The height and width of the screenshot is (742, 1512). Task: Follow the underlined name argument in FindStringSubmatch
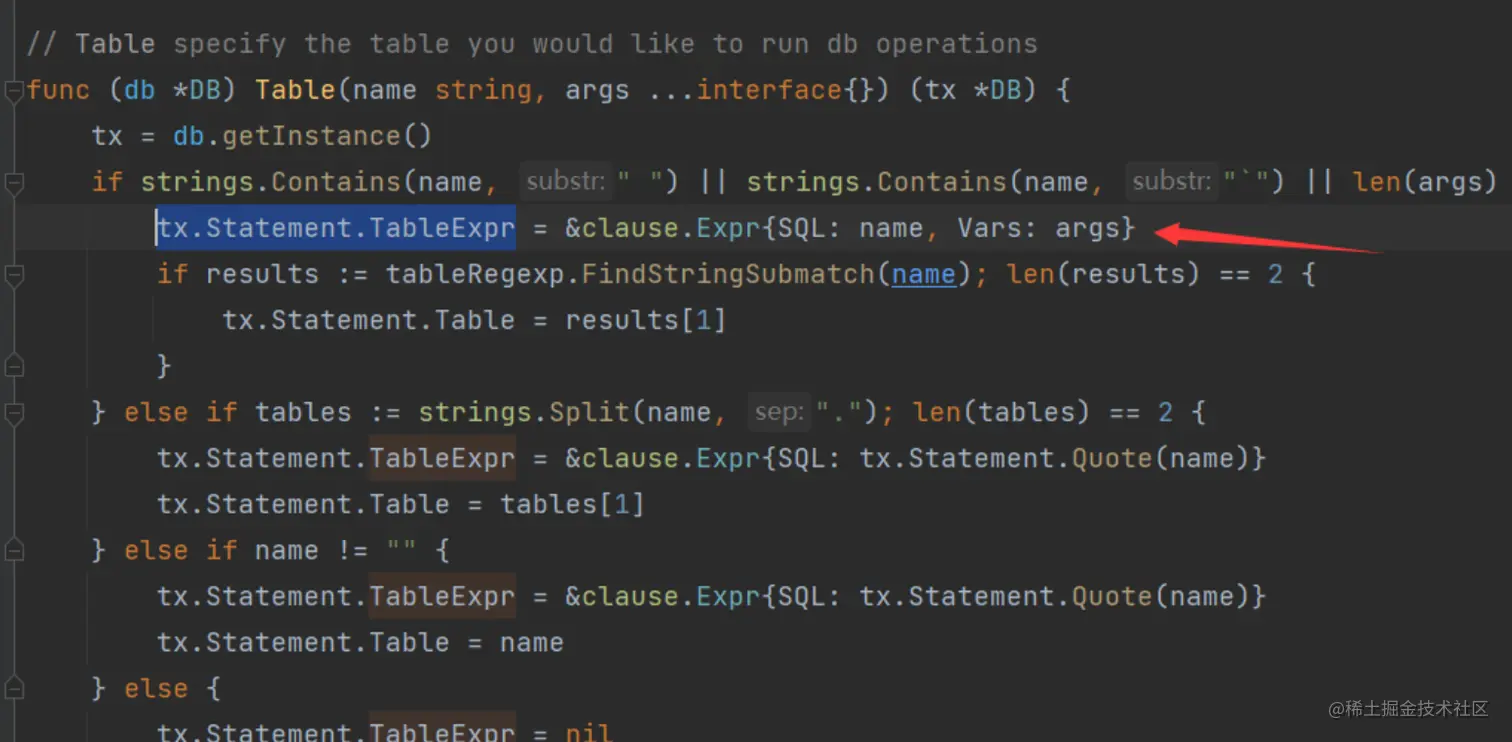[x=923, y=274]
